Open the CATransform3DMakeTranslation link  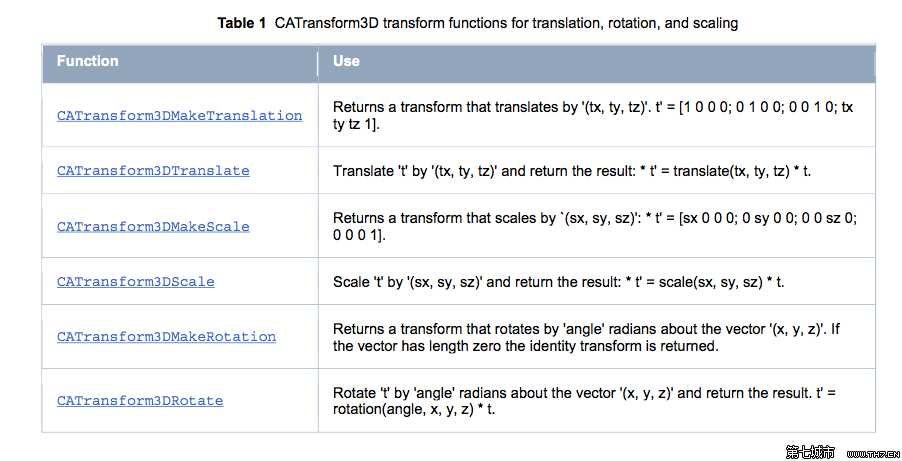click(179, 116)
